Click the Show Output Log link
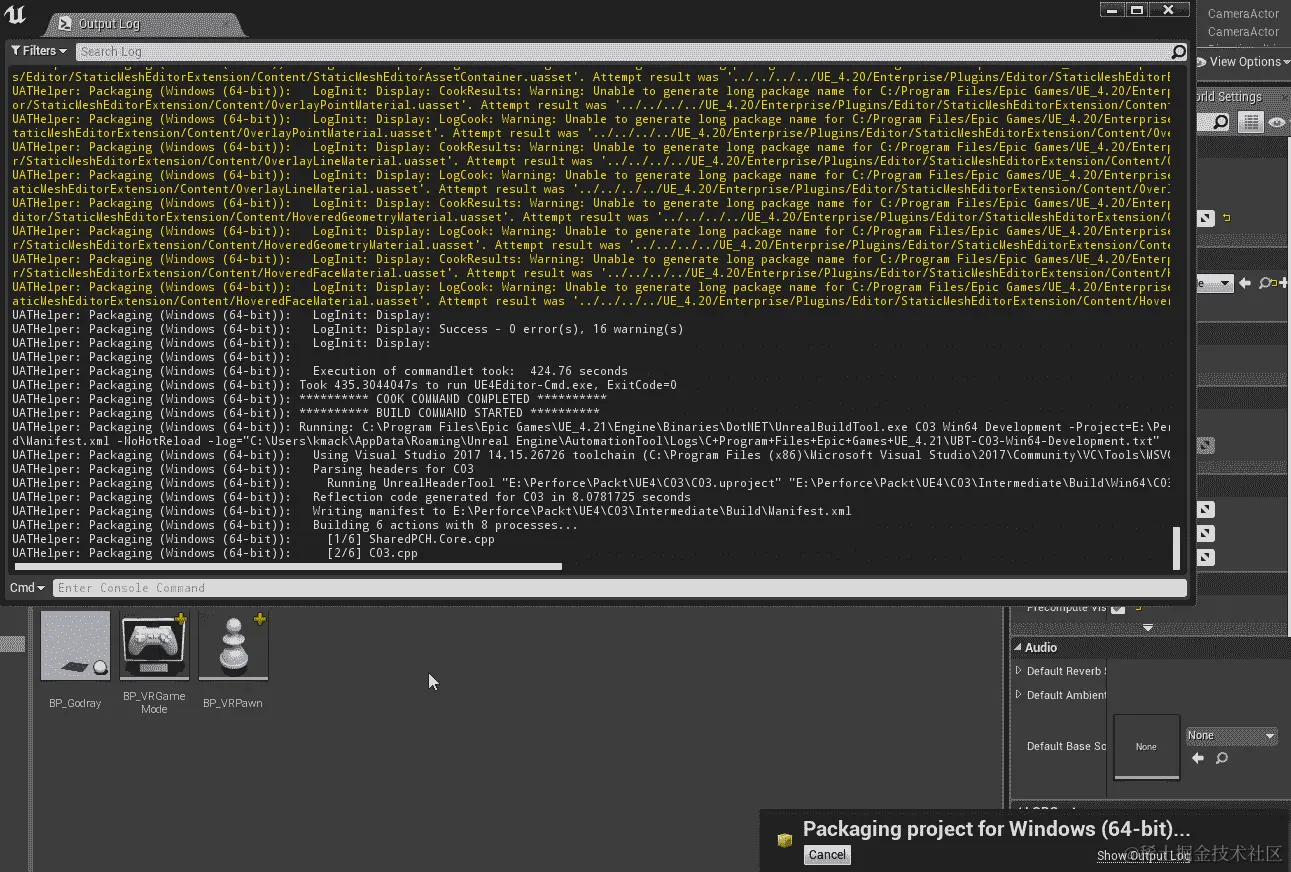 click(1143, 855)
